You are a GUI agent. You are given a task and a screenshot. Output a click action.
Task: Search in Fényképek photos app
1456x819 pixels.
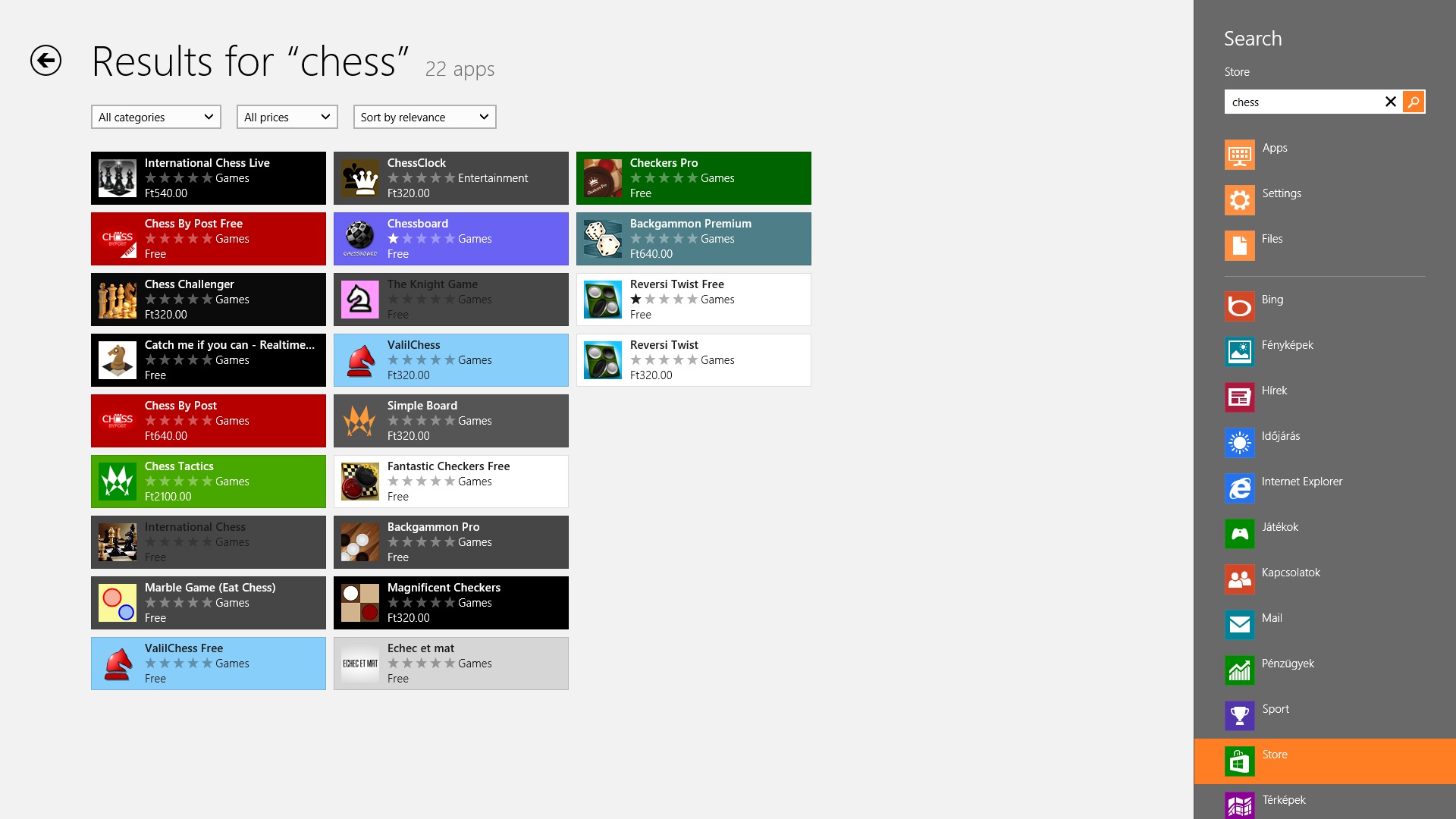[x=1325, y=352]
